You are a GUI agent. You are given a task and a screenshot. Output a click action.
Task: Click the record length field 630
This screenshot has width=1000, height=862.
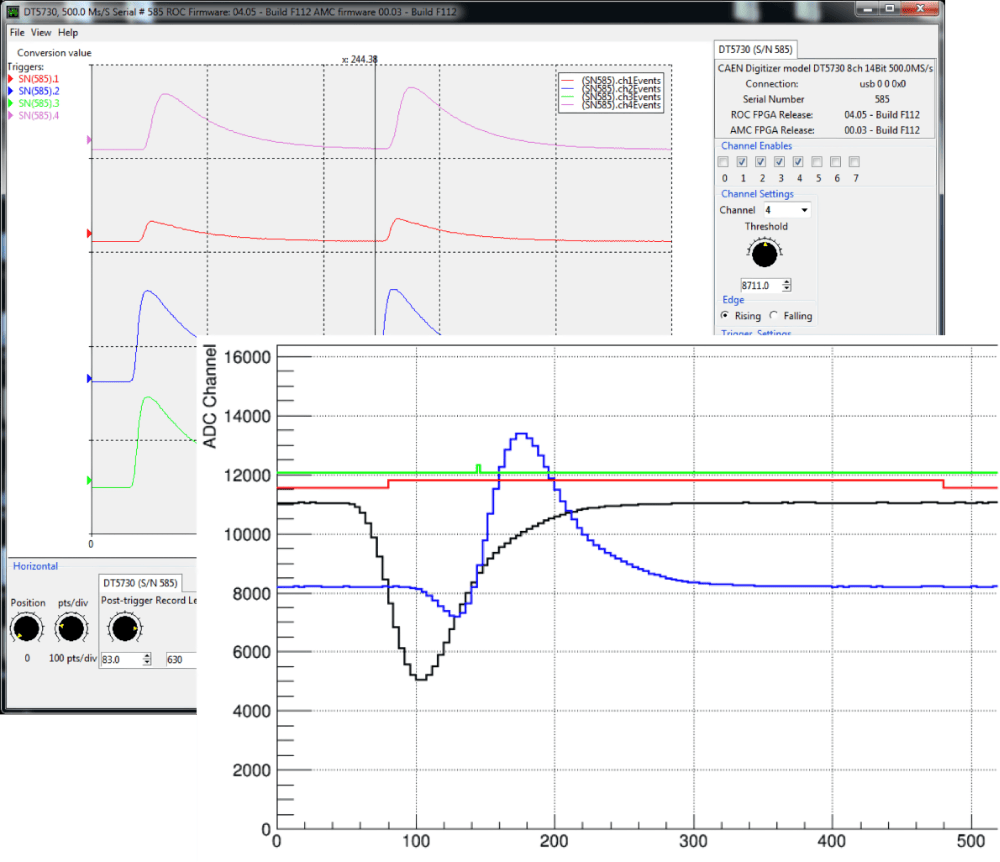pos(181,659)
